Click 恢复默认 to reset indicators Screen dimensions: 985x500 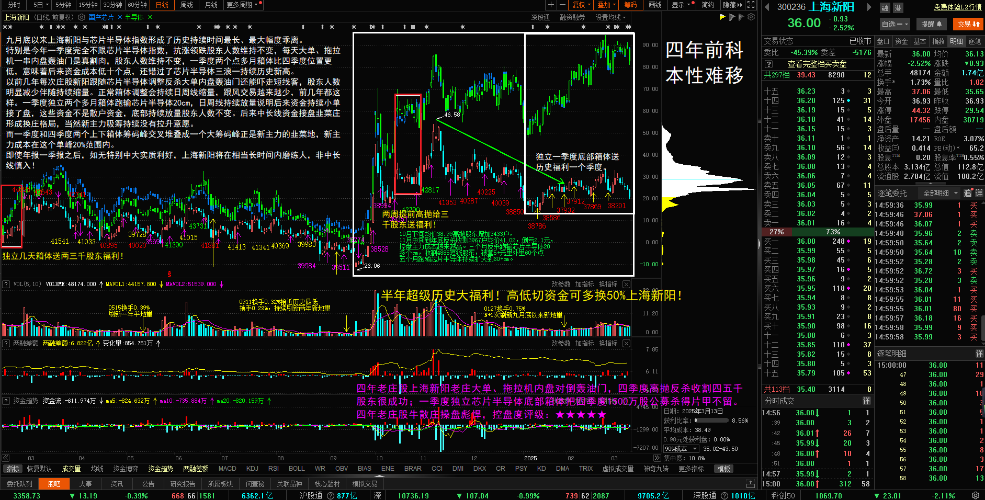coord(40,469)
